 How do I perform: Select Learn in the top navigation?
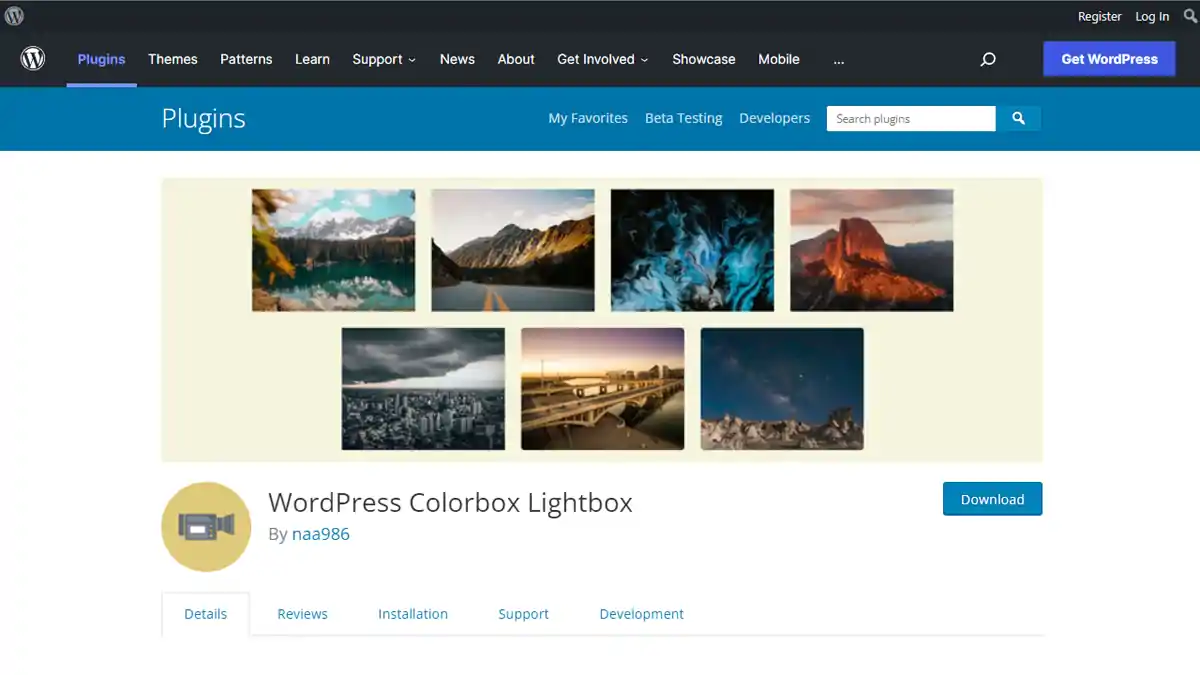[312, 59]
